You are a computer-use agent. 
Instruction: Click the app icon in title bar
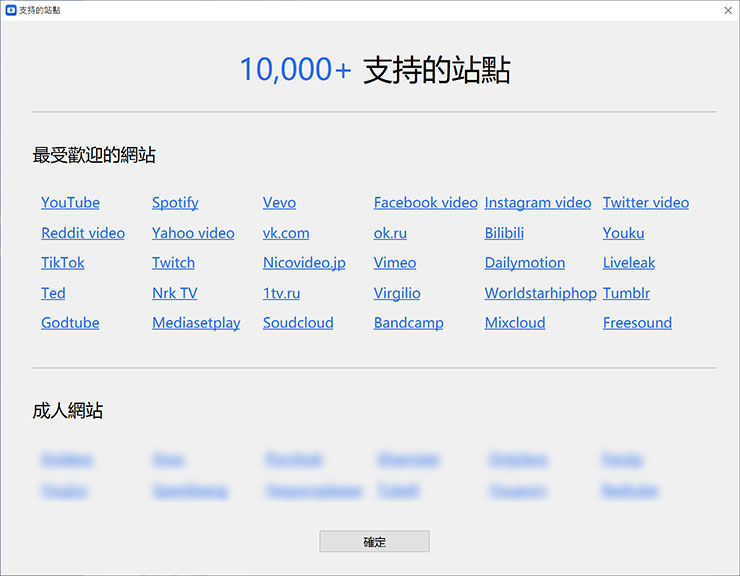[11, 10]
